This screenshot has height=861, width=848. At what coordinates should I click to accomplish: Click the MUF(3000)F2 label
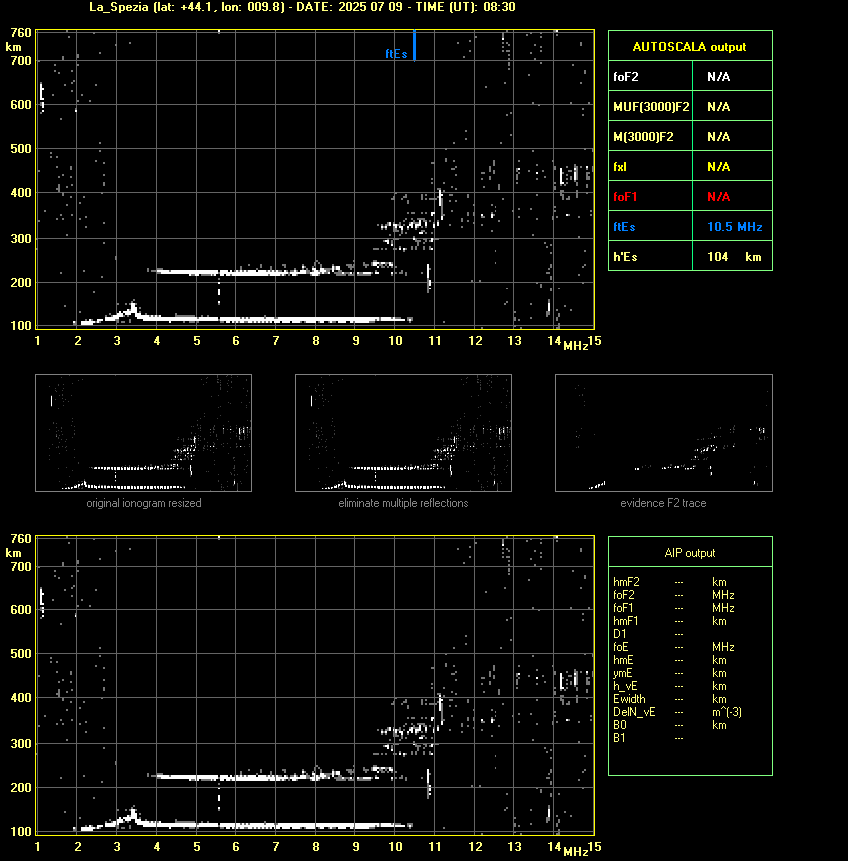(x=651, y=107)
